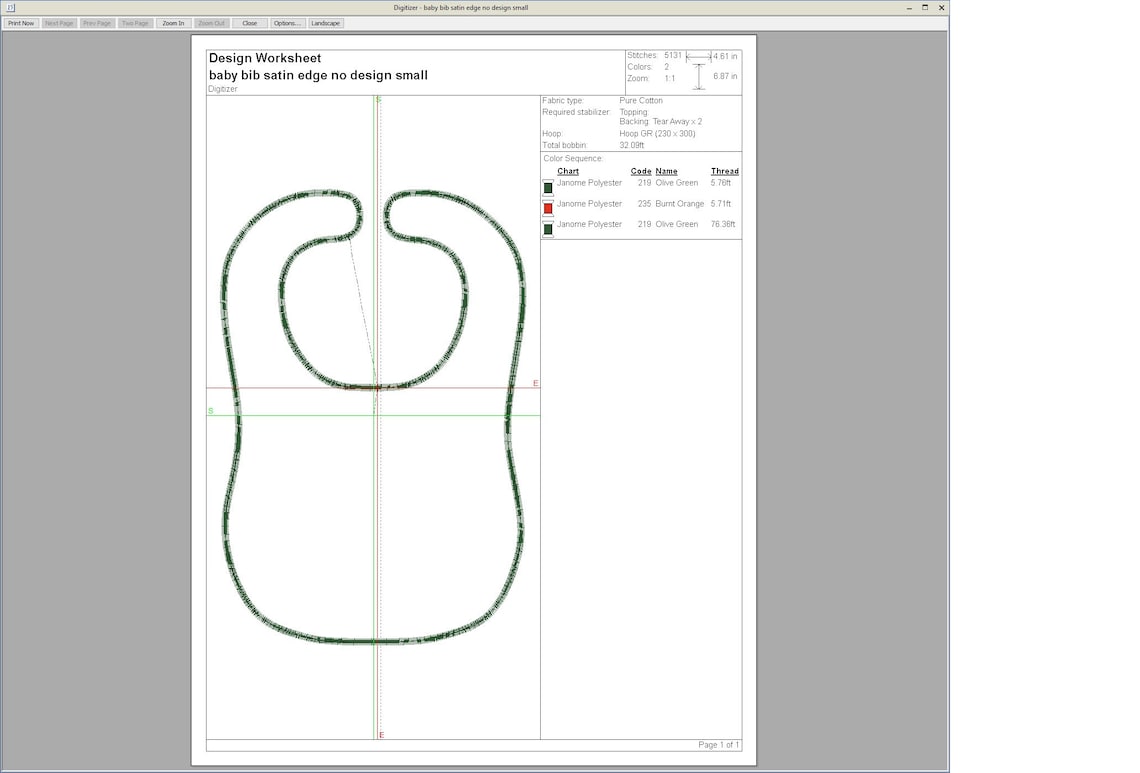This screenshot has width=1140, height=773.
Task: Click the Digitizer icon in the title bar
Action: [11, 7]
